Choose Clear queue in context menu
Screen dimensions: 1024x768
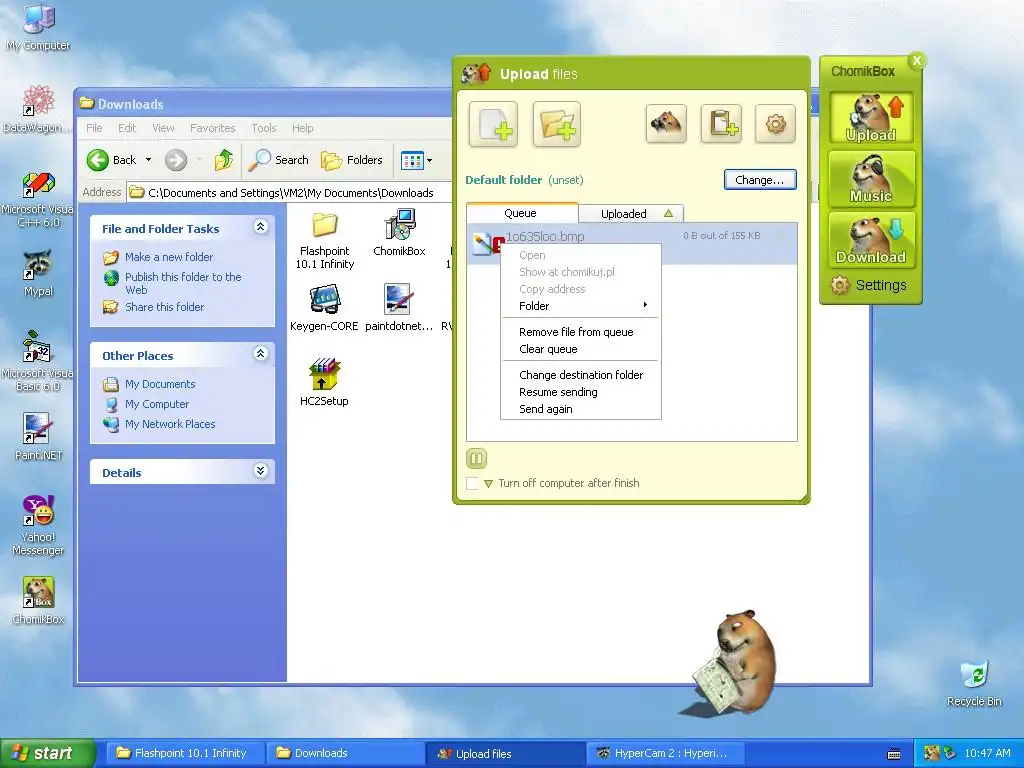click(x=581, y=349)
